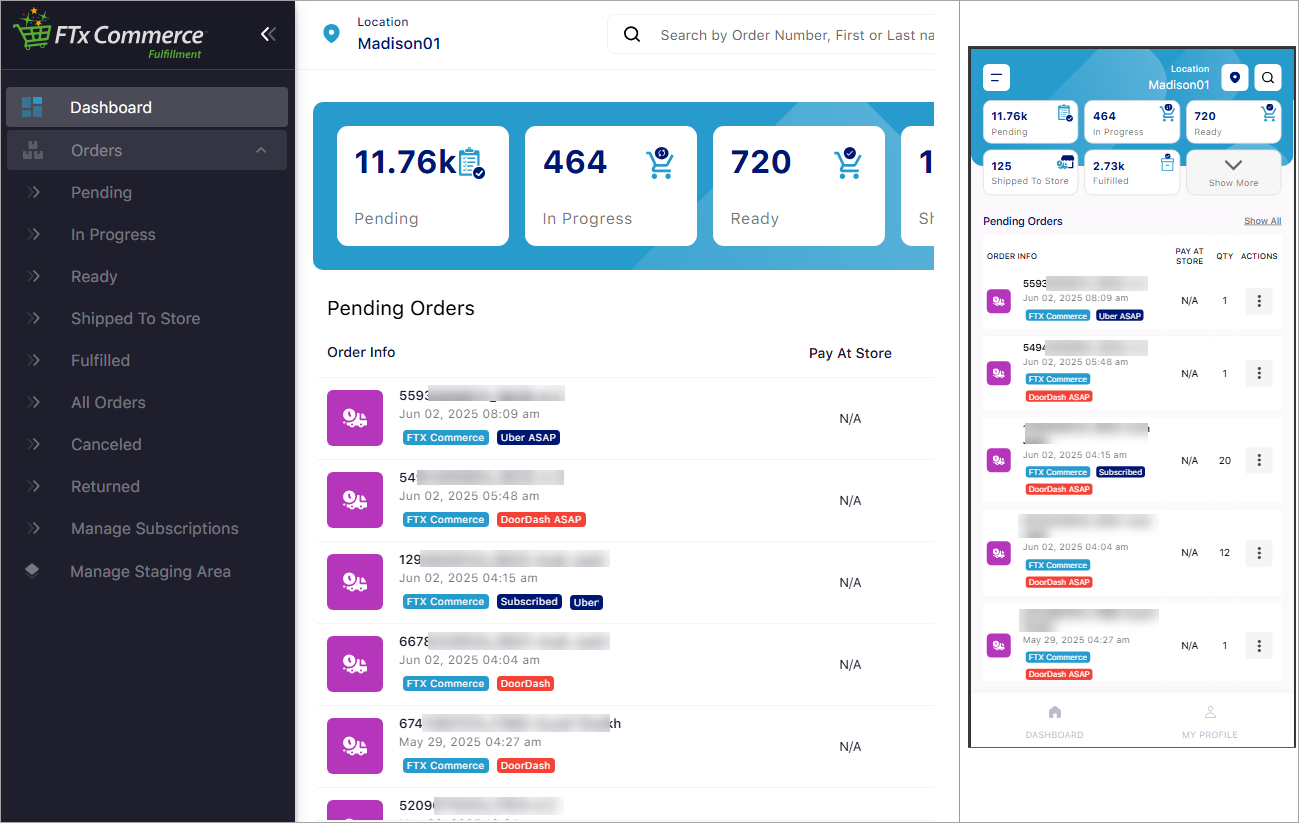Tap the cart icon on the mobile Ready card
This screenshot has height=823, width=1299.
click(1269, 113)
